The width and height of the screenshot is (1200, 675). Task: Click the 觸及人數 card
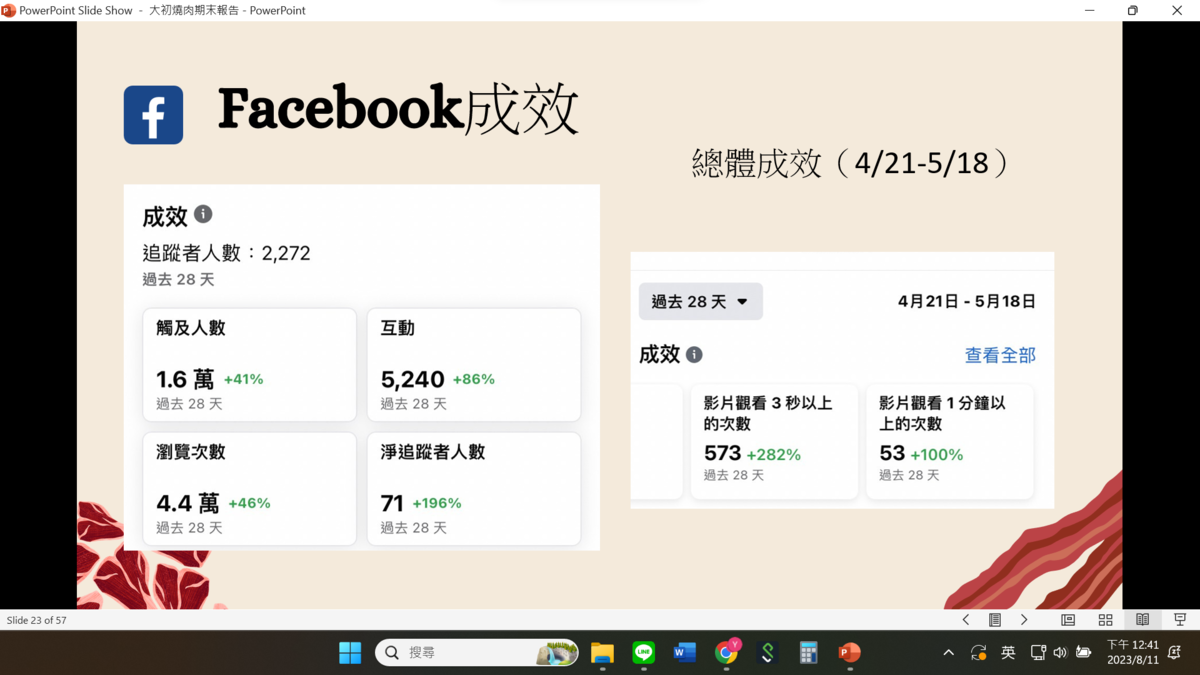coord(250,365)
